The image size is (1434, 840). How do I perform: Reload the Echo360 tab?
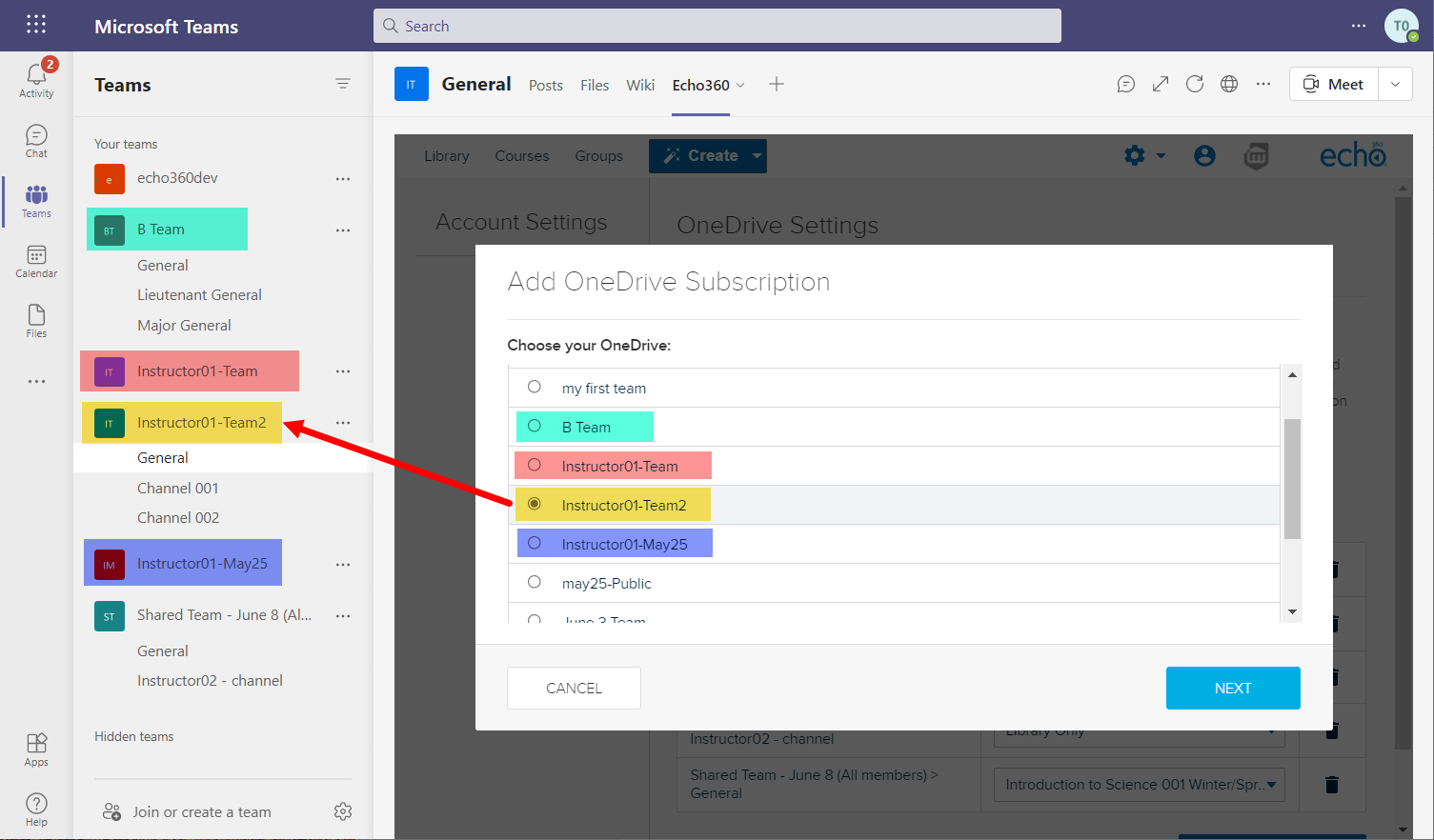(1195, 84)
